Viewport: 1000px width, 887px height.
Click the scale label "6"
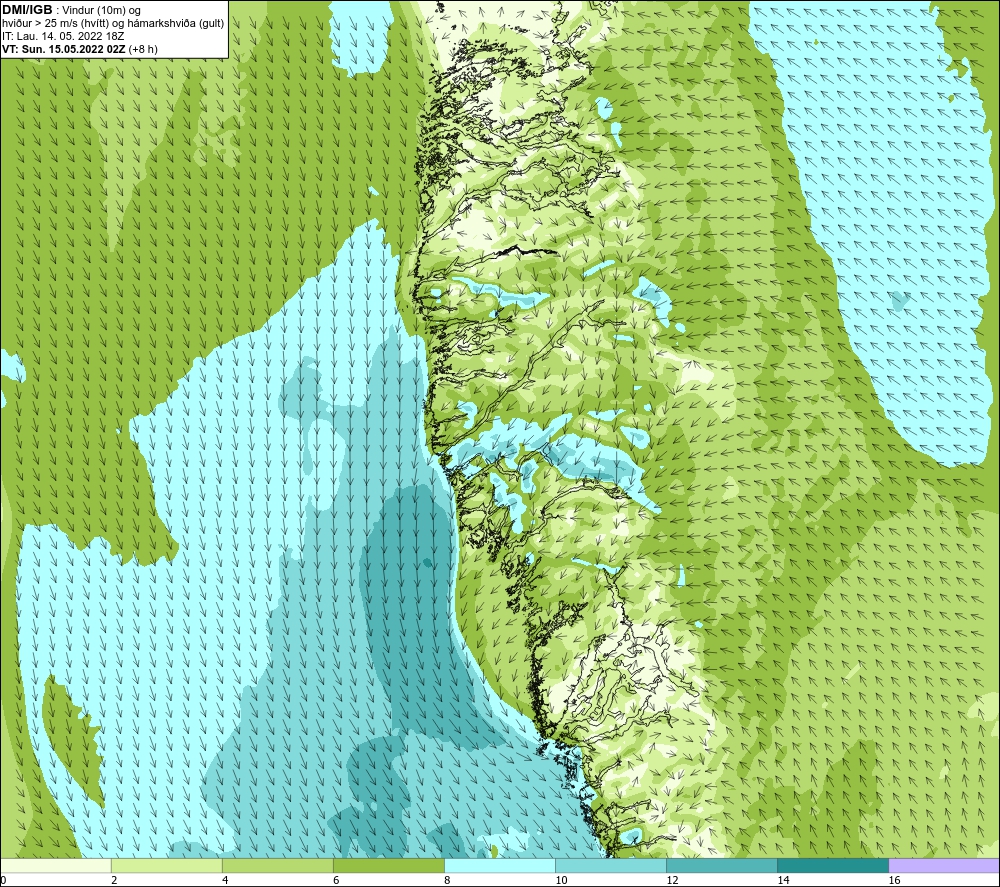336,880
